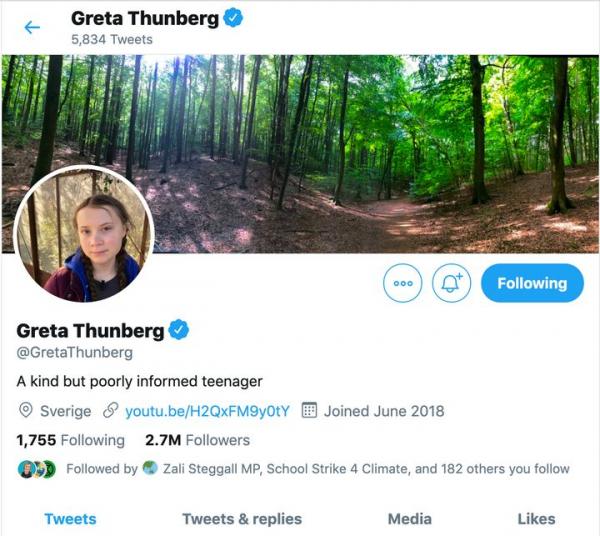600x536 pixels.
Task: Open the Tweets & replies tab
Action: pos(242,519)
